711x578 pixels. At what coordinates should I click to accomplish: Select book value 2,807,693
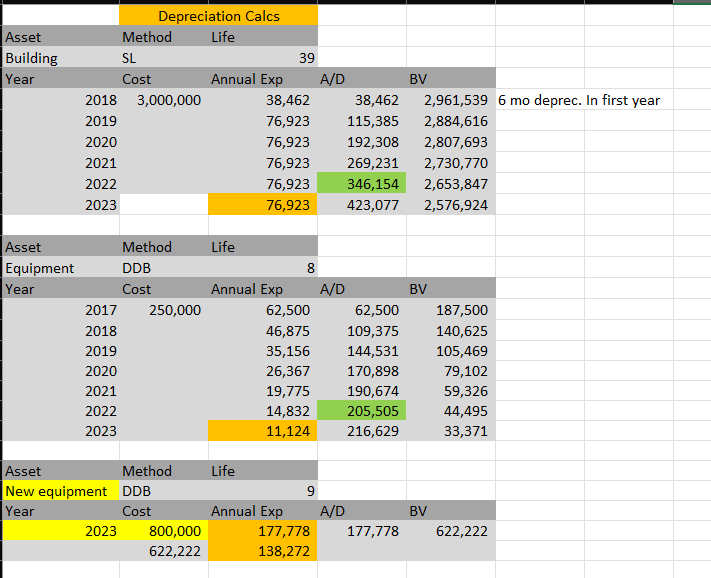451,142
